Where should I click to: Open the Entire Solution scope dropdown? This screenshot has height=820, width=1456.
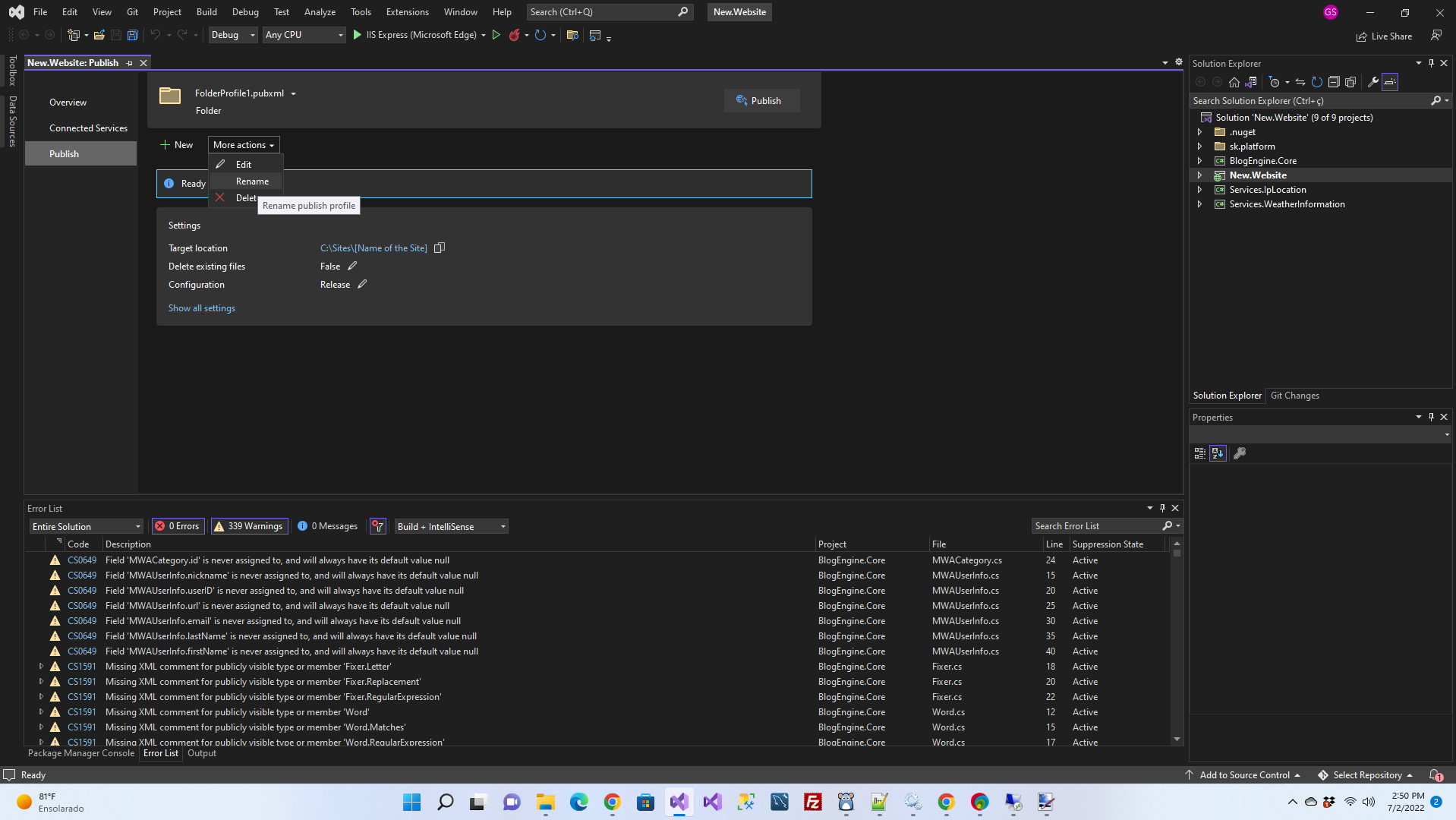tap(87, 526)
